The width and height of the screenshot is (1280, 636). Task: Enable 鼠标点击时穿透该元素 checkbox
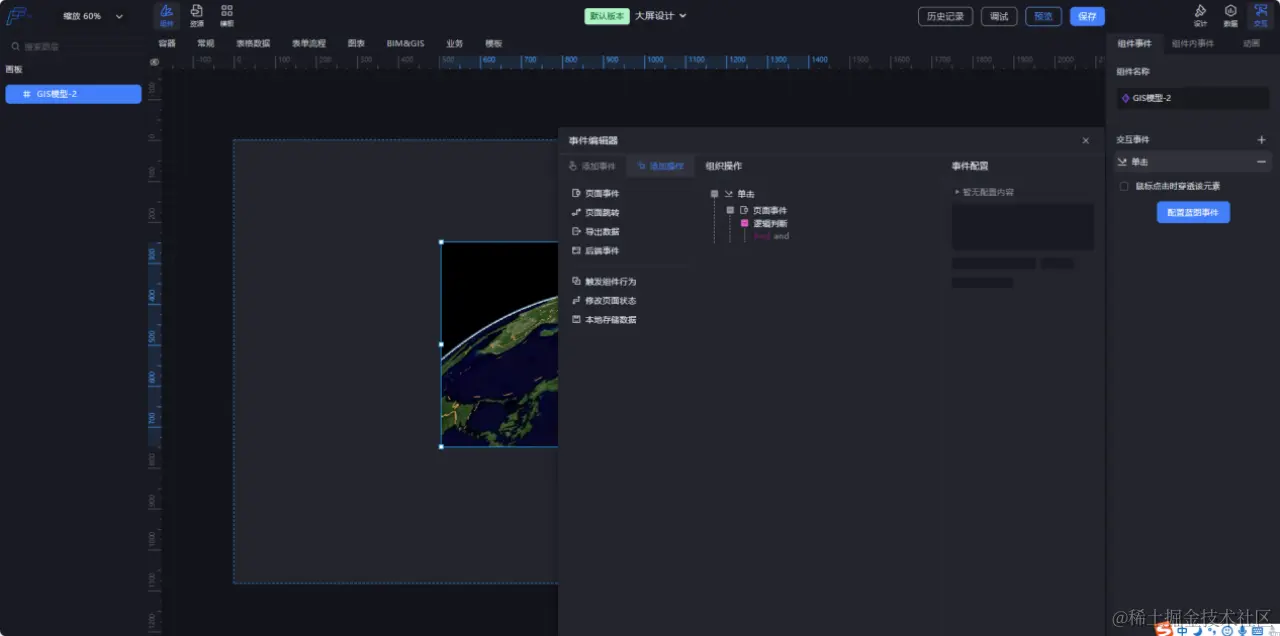[x=1124, y=186]
